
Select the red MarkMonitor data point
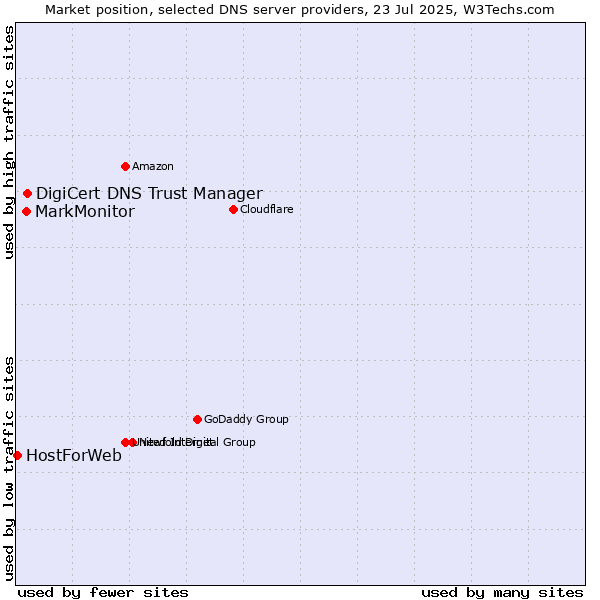coord(26,212)
